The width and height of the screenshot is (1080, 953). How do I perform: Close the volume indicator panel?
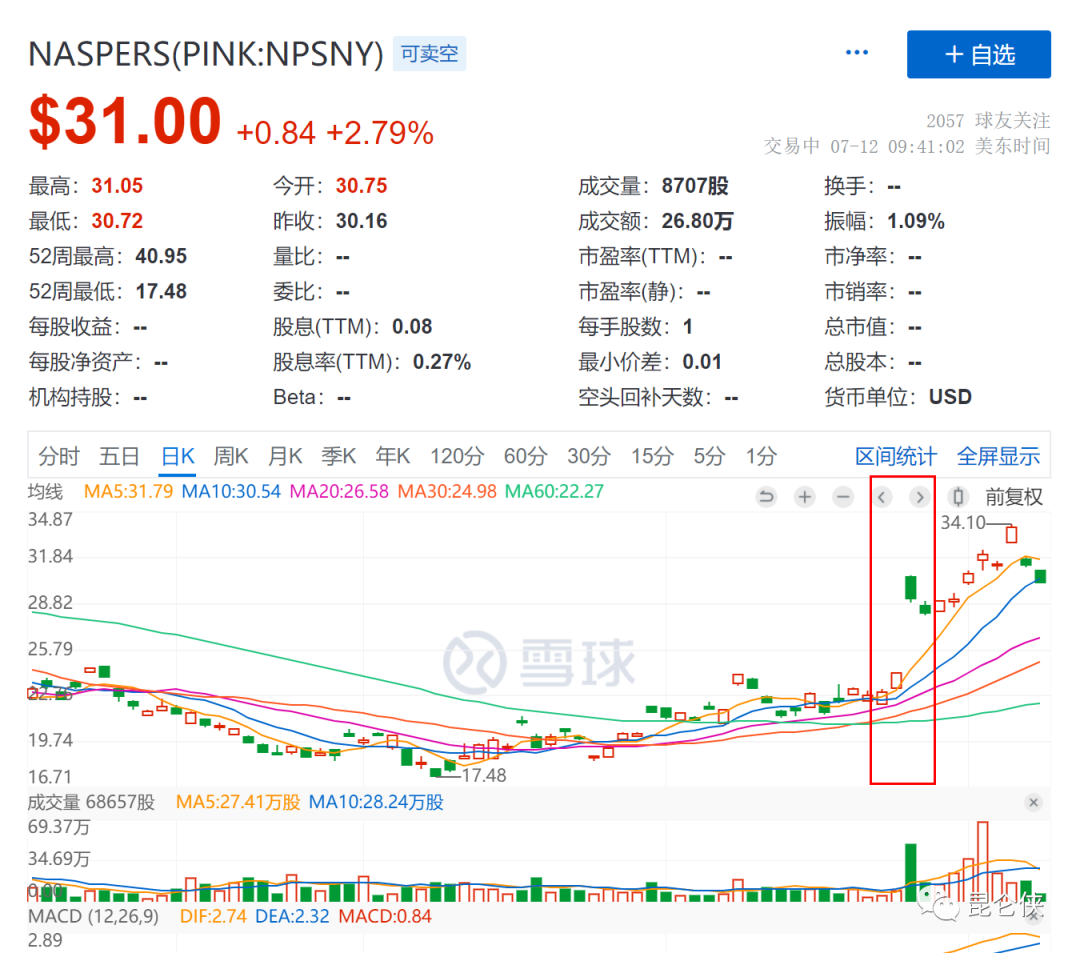1033,802
